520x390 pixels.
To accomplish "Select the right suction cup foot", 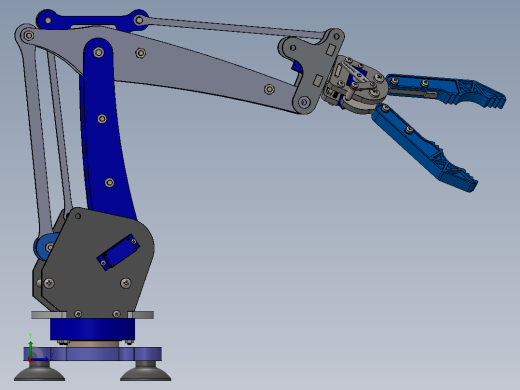I will [x=146, y=371].
